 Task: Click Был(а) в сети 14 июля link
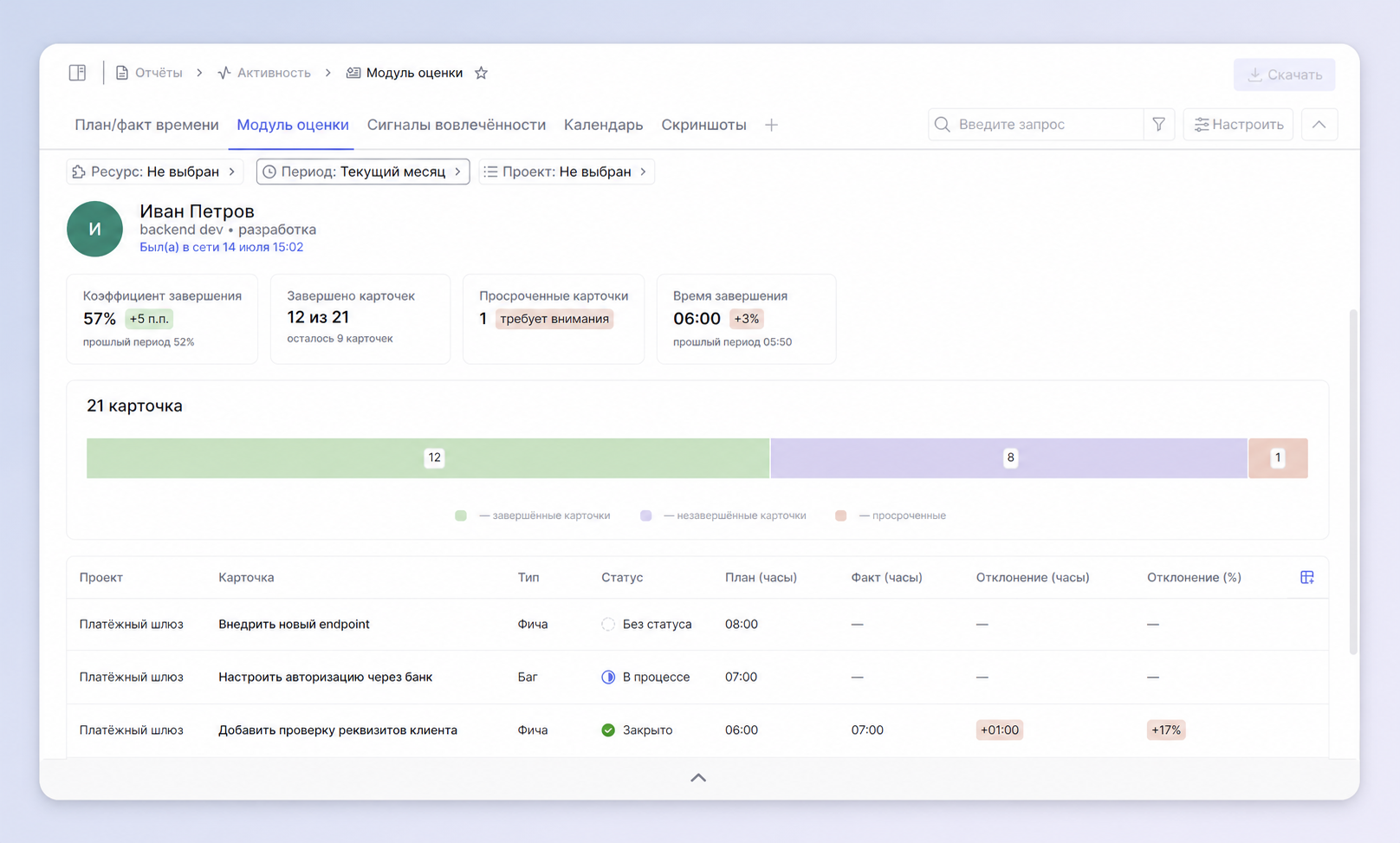tap(222, 248)
